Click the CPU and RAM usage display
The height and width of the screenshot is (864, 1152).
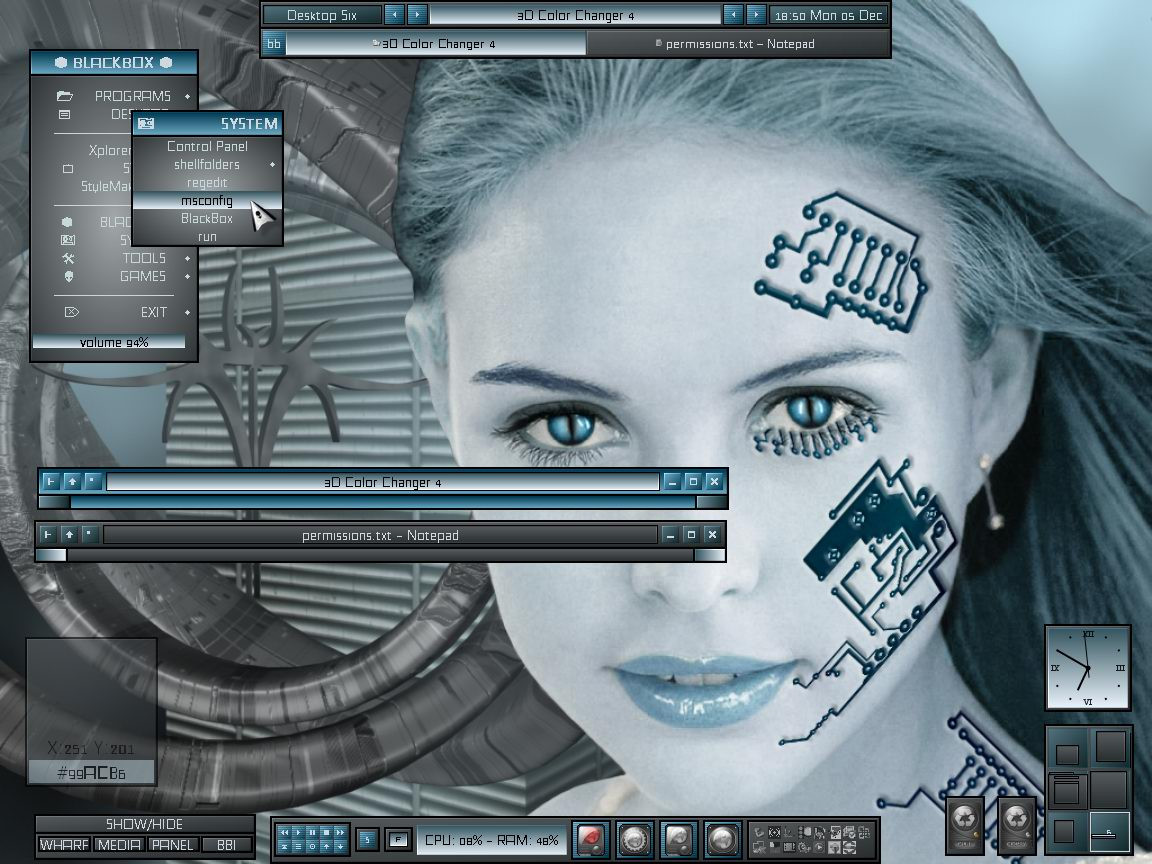(491, 840)
